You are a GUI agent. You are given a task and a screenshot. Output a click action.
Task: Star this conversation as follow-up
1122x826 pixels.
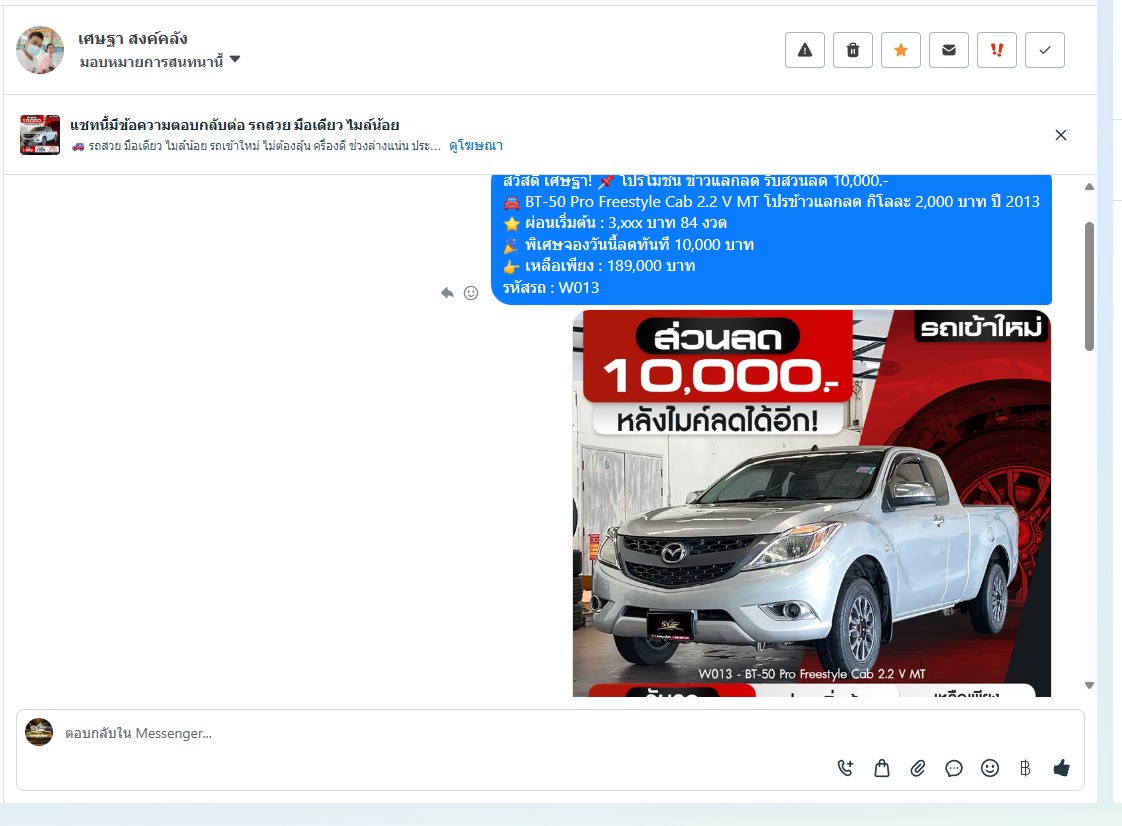[901, 50]
